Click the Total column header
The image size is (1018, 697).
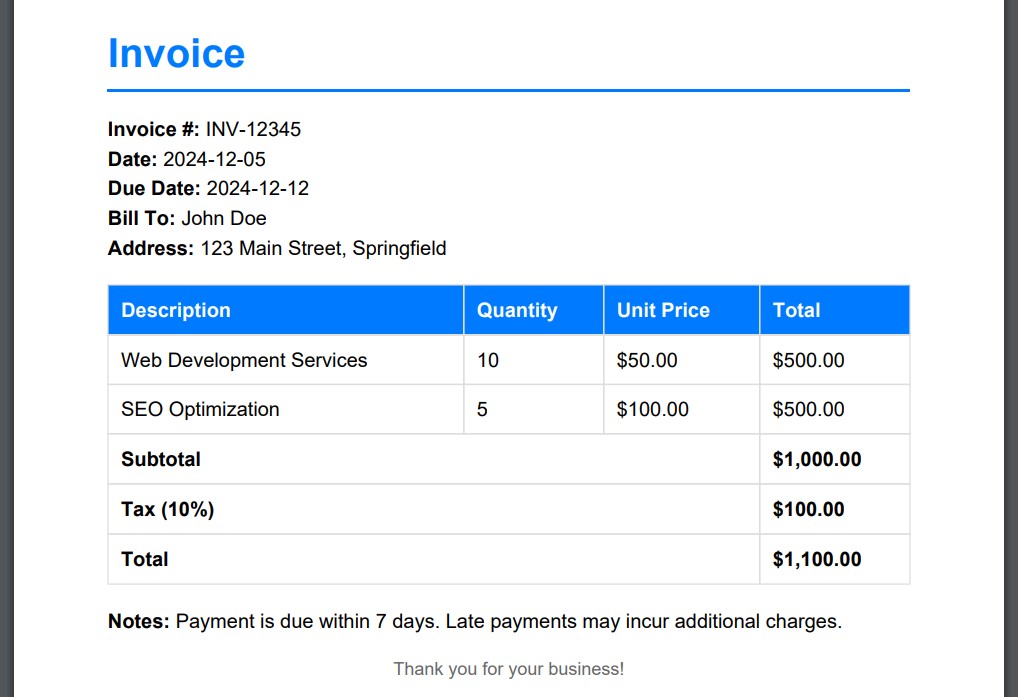tap(835, 310)
